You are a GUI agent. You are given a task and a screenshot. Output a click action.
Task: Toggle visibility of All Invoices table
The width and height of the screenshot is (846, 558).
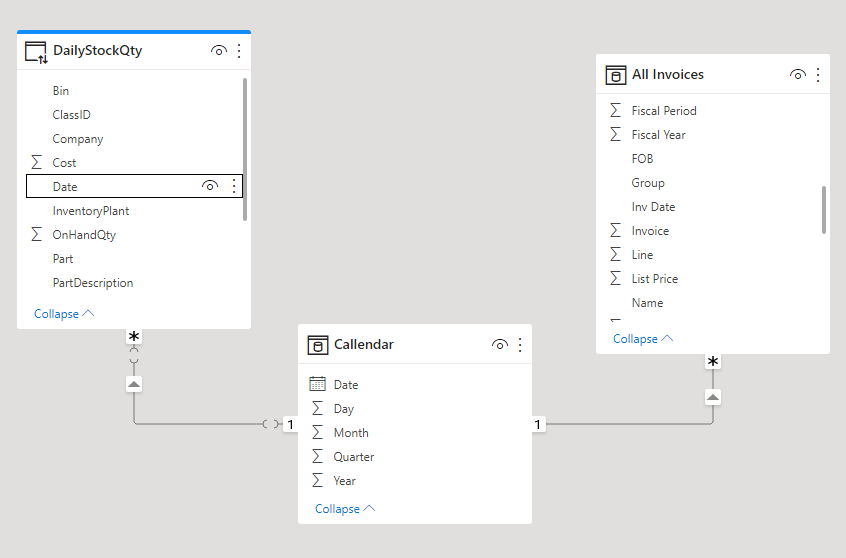point(797,74)
